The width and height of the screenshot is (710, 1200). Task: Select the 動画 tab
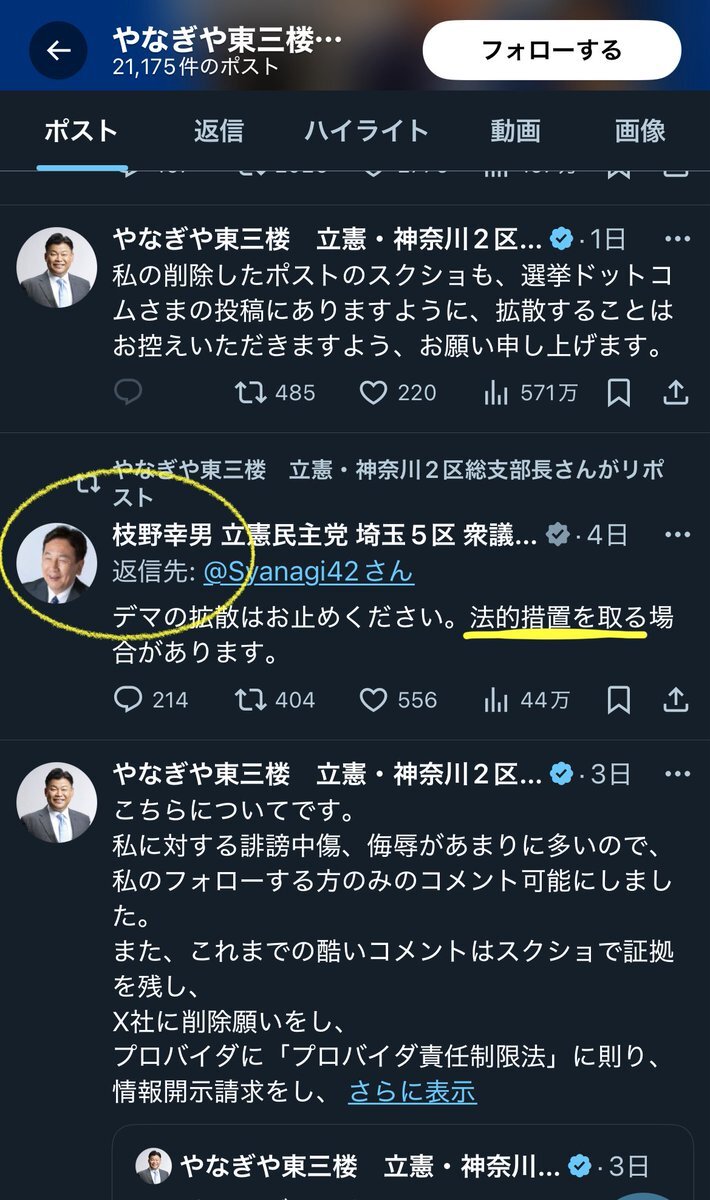coord(515,130)
